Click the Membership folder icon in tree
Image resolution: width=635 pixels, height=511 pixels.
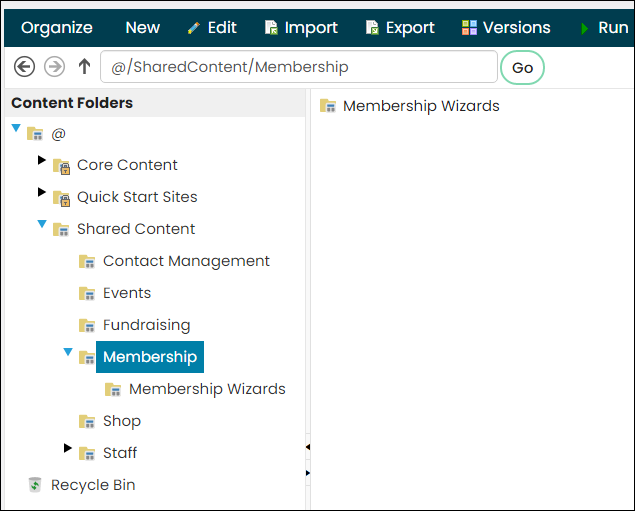tap(87, 357)
